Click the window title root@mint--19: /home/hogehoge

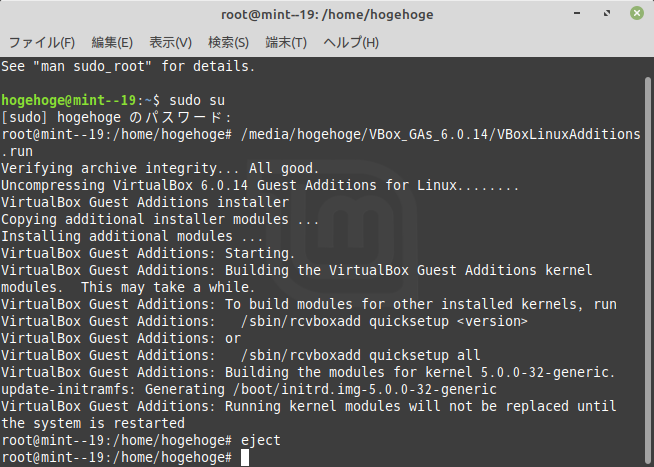327,15
